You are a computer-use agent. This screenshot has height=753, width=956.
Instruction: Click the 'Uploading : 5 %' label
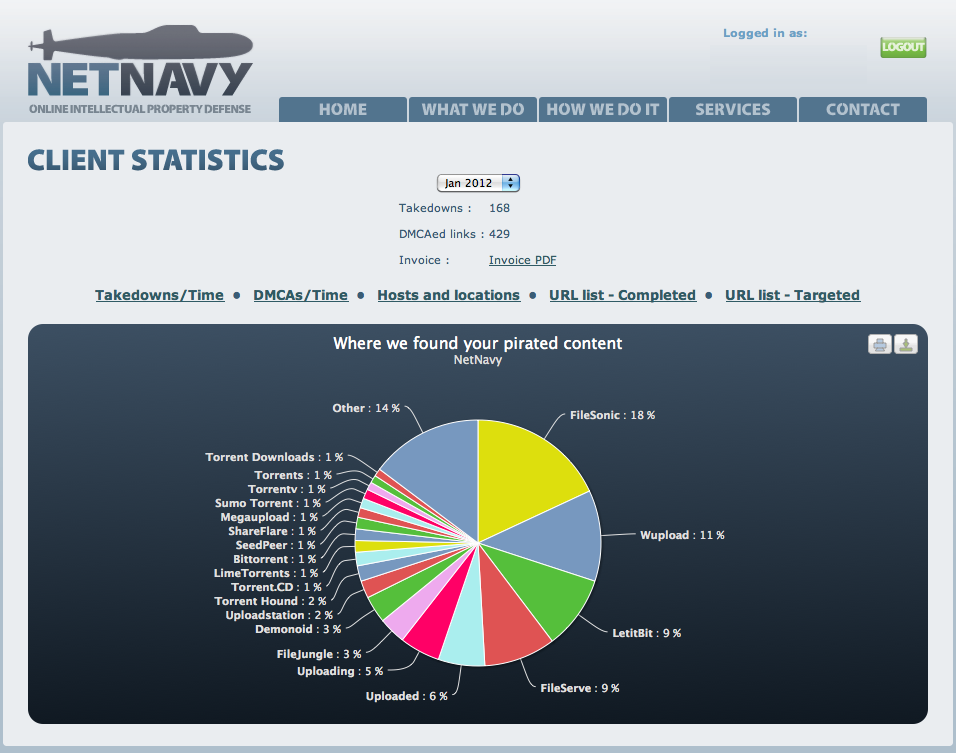tap(340, 671)
